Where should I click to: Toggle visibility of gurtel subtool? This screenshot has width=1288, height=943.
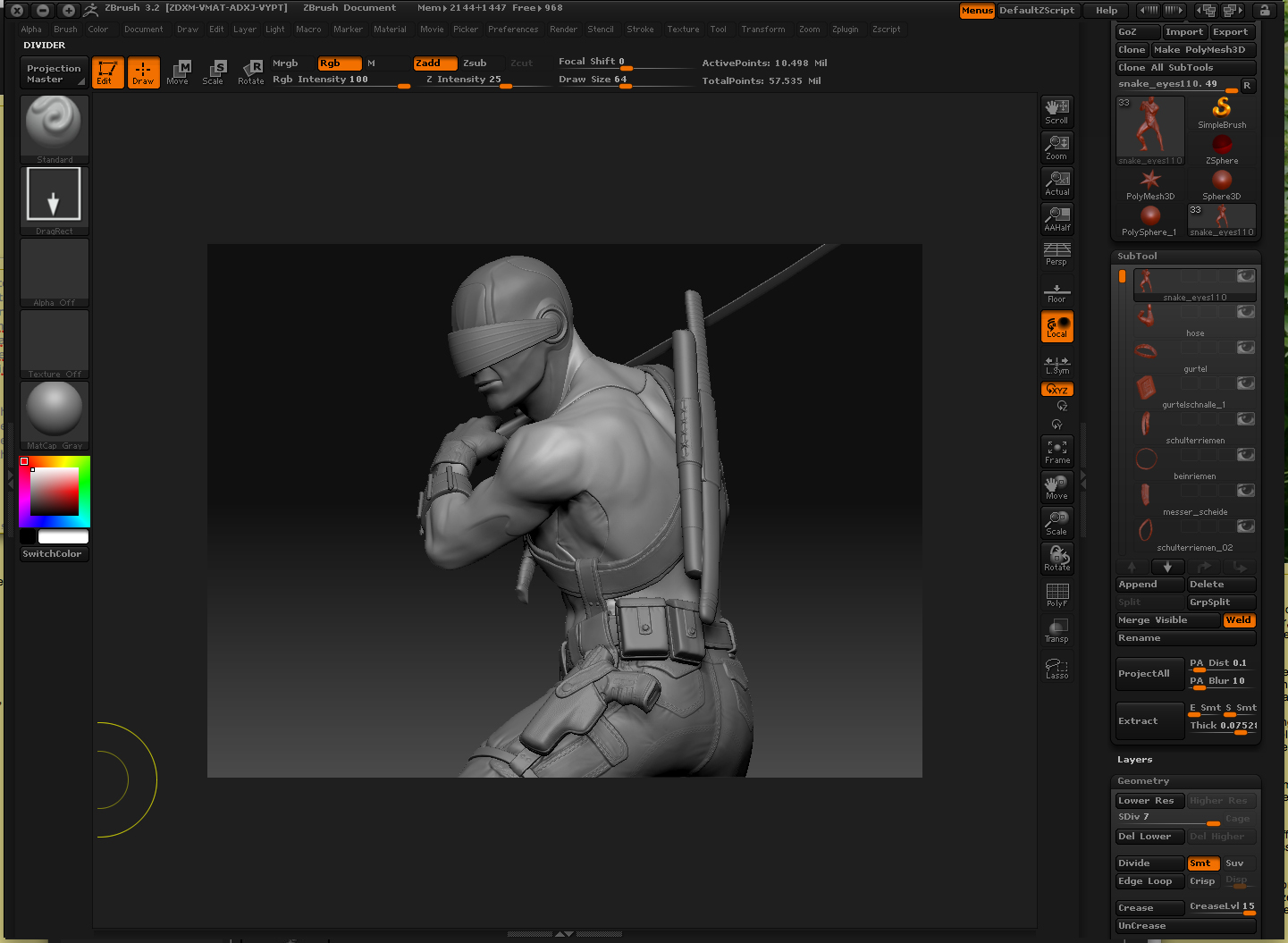(1245, 348)
